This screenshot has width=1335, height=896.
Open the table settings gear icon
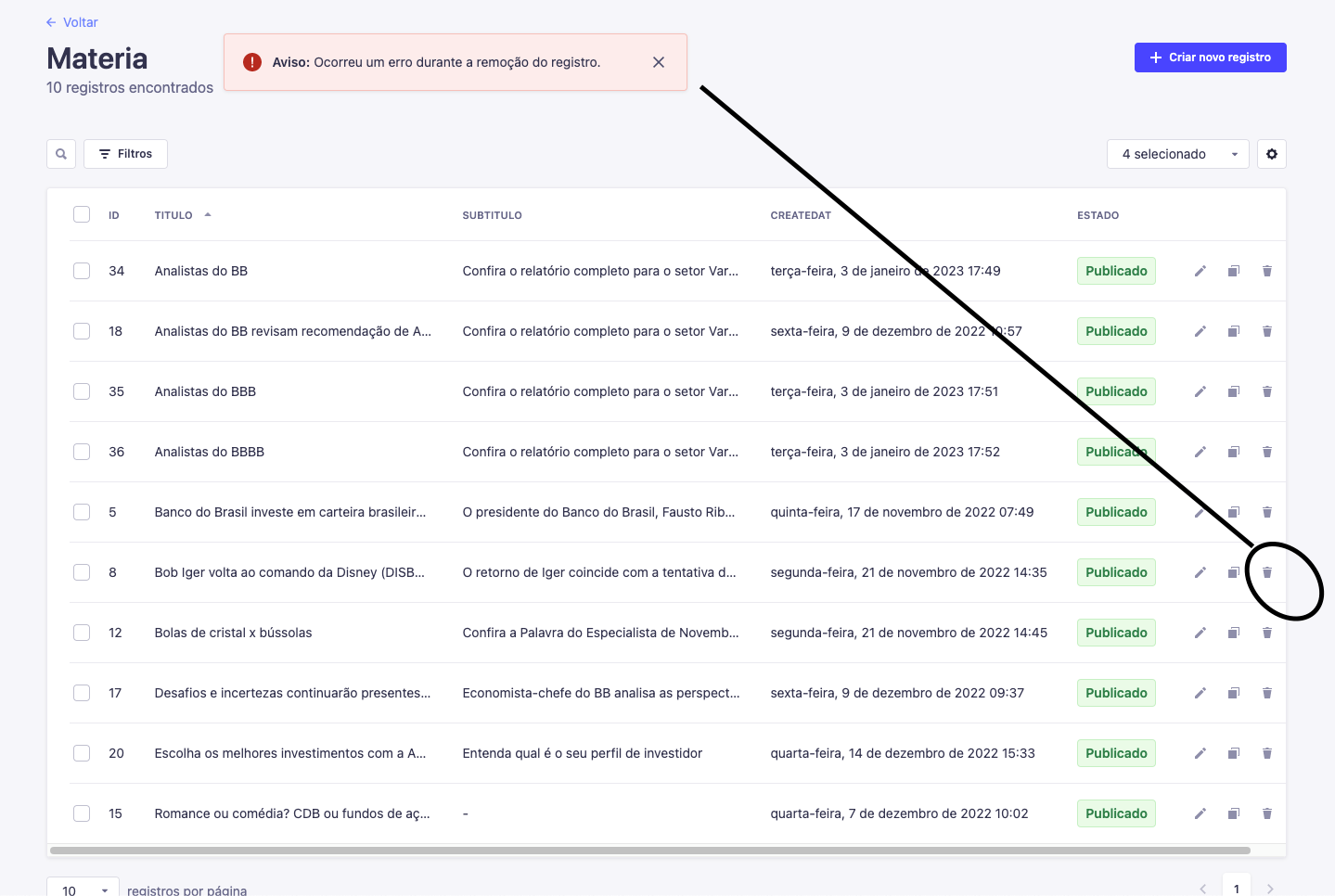(1271, 153)
